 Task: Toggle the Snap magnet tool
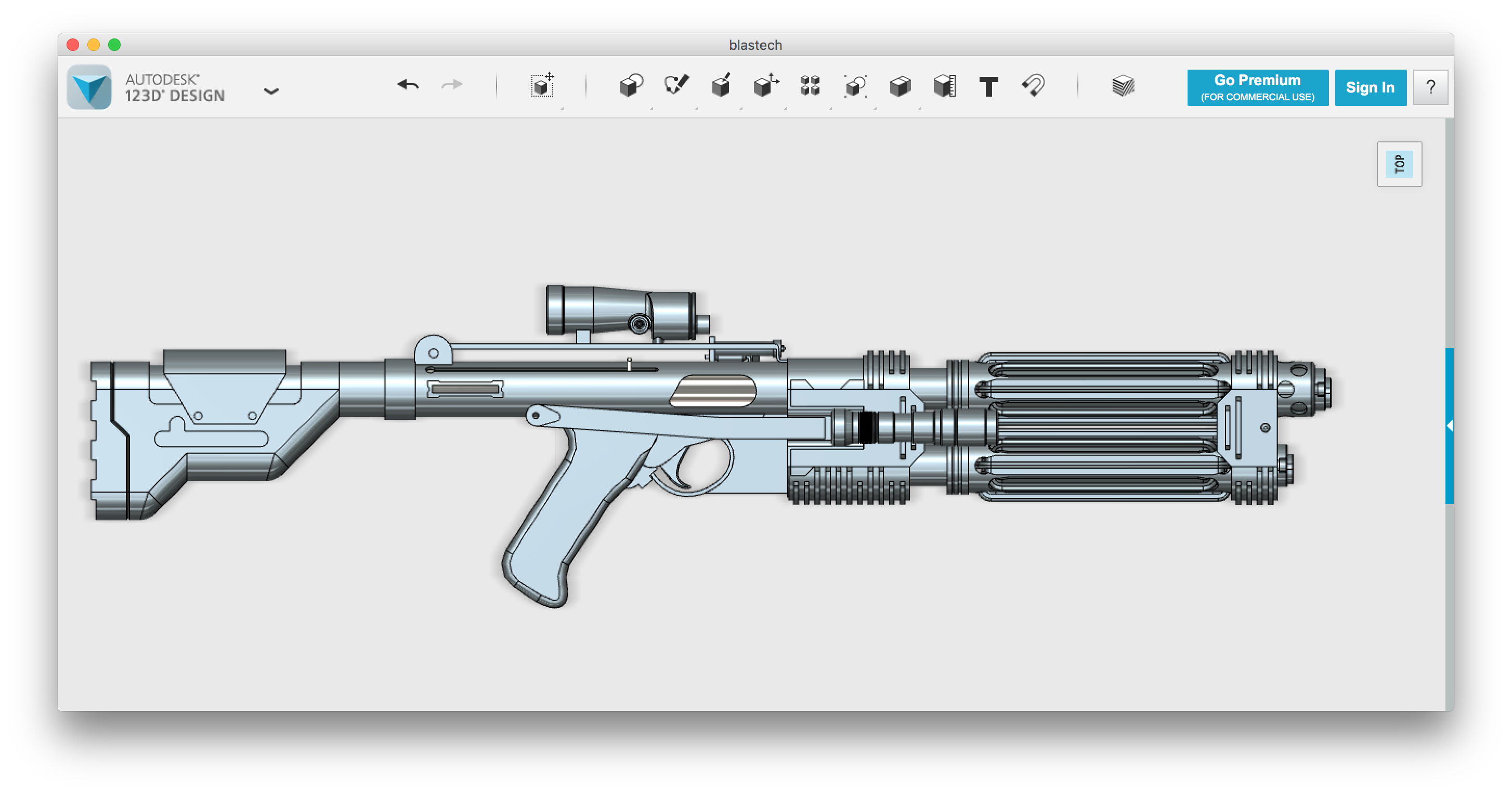pos(1034,86)
